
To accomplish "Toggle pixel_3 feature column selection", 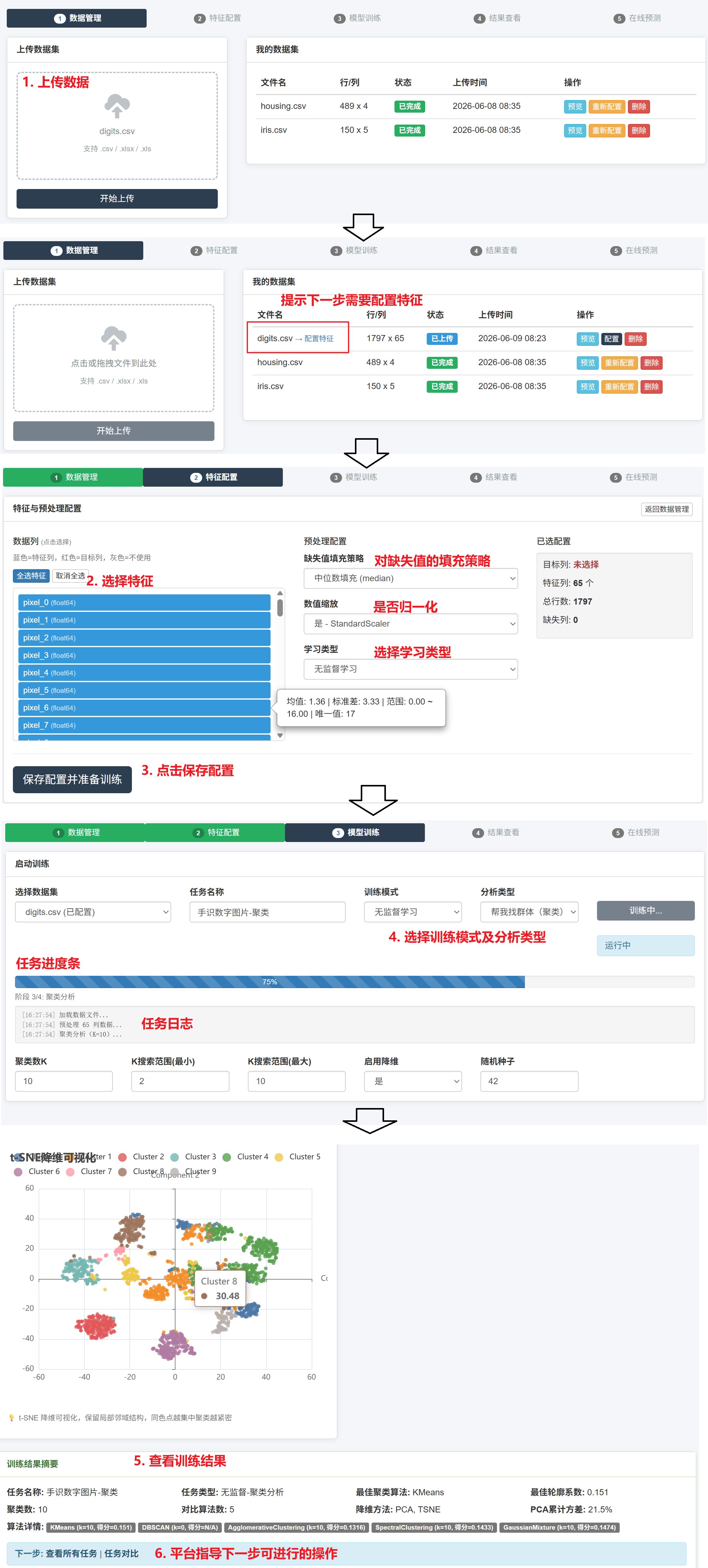I will point(144,655).
